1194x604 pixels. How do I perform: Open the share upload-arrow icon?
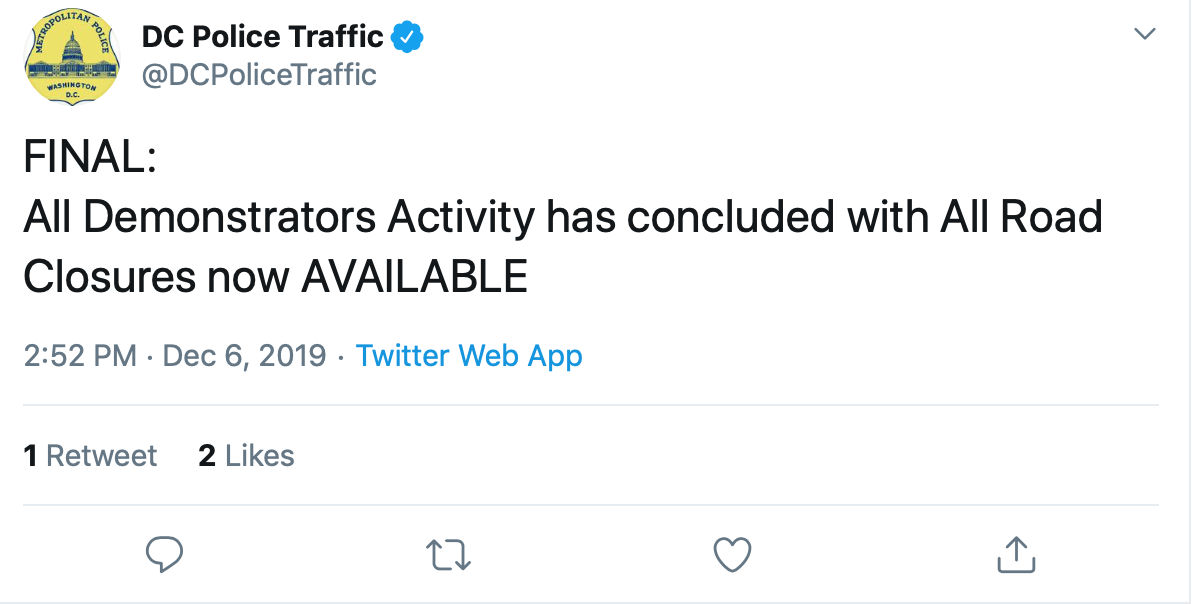(x=1017, y=554)
